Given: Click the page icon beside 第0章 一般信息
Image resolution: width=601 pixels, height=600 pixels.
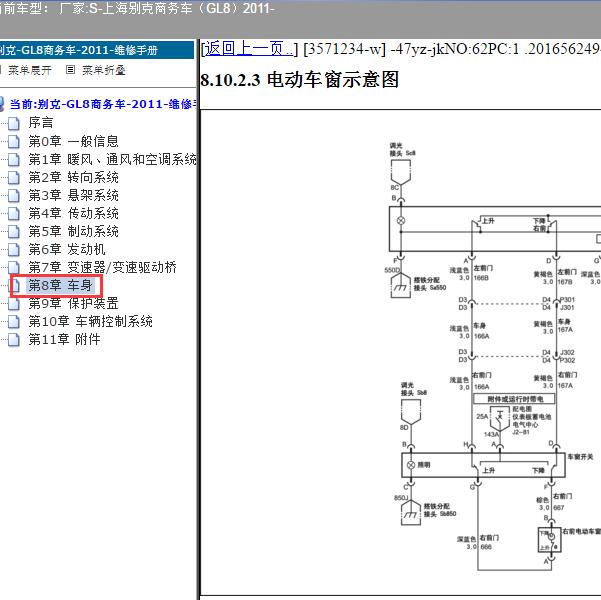Looking at the screenshot, I should click(14, 141).
